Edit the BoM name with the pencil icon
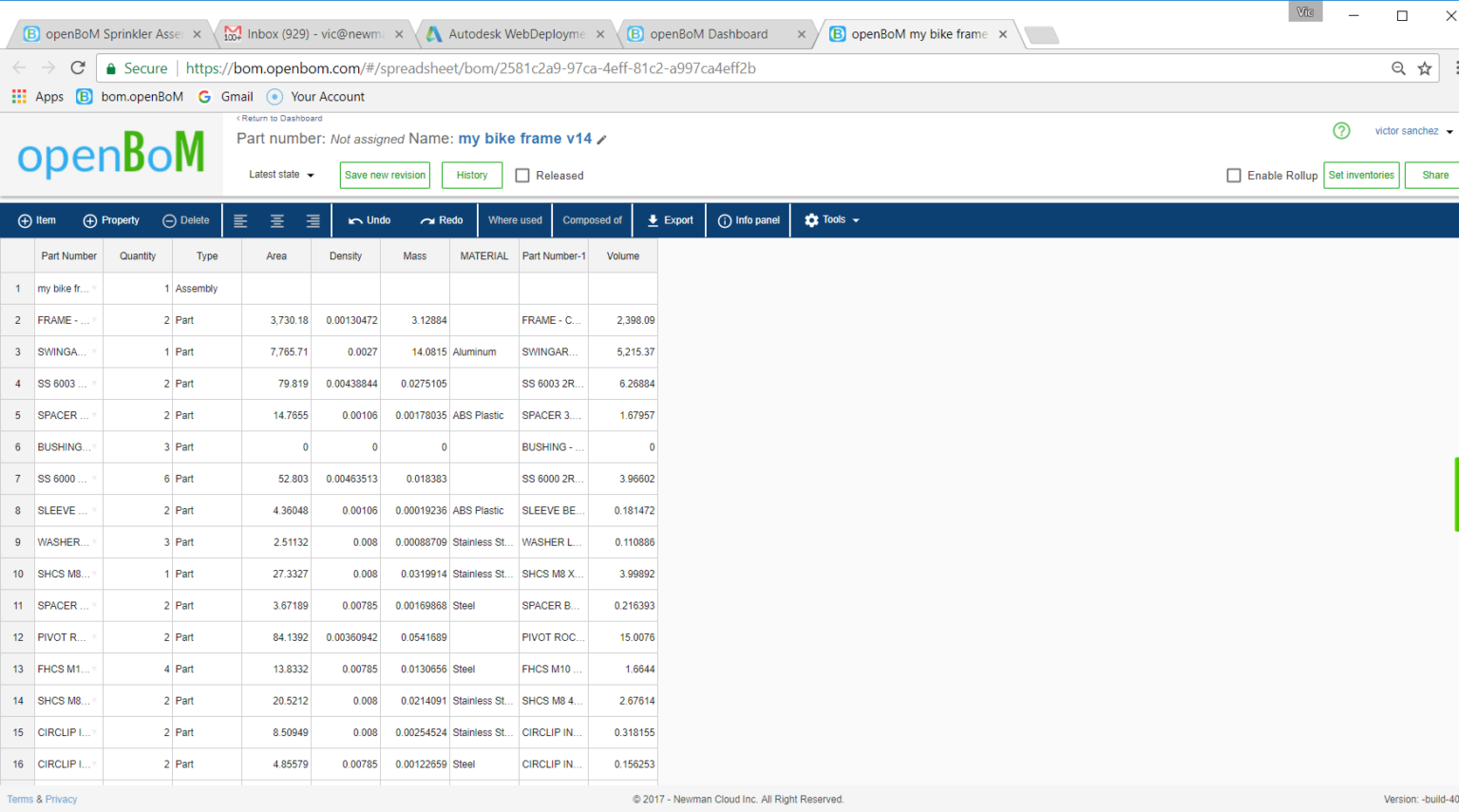1459x812 pixels. pos(603,139)
